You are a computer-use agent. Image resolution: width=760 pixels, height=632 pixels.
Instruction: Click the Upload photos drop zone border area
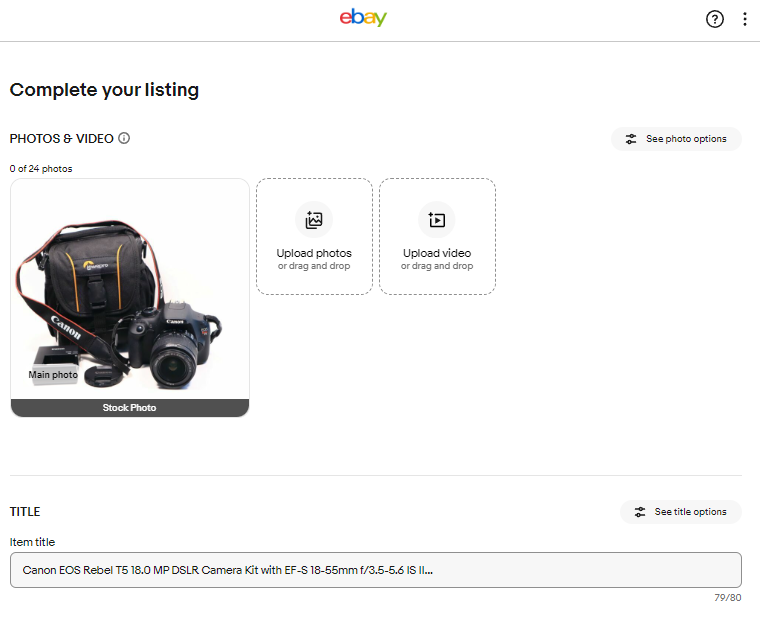(314, 236)
